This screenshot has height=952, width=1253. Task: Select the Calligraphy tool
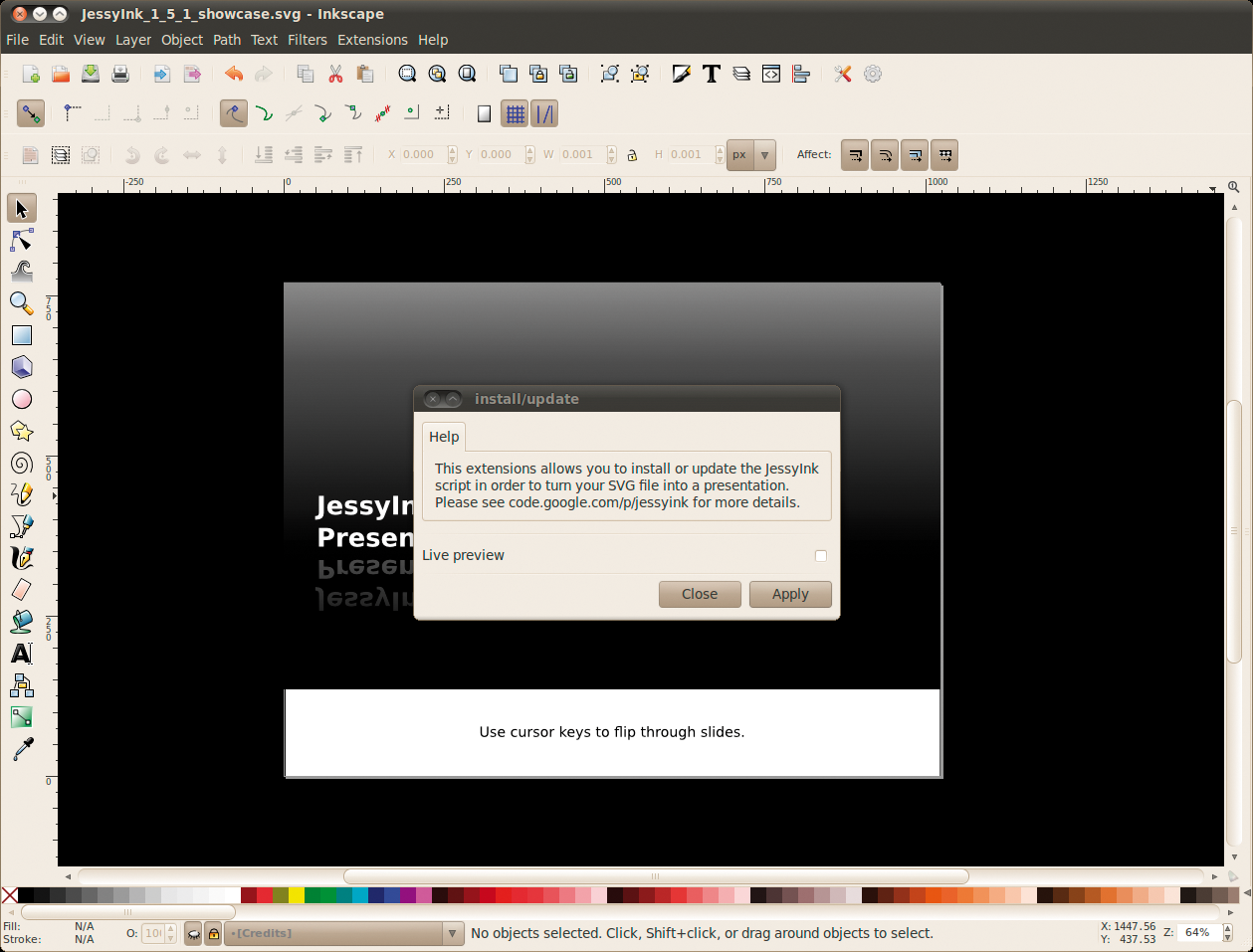click(22, 558)
